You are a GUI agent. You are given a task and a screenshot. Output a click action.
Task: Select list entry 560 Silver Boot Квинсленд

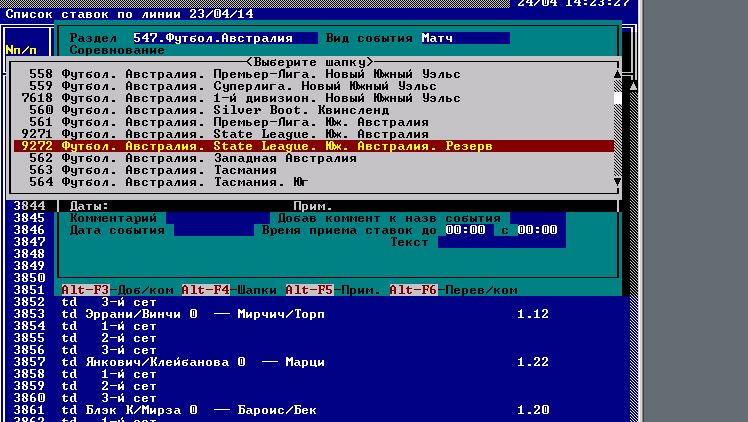(313, 110)
